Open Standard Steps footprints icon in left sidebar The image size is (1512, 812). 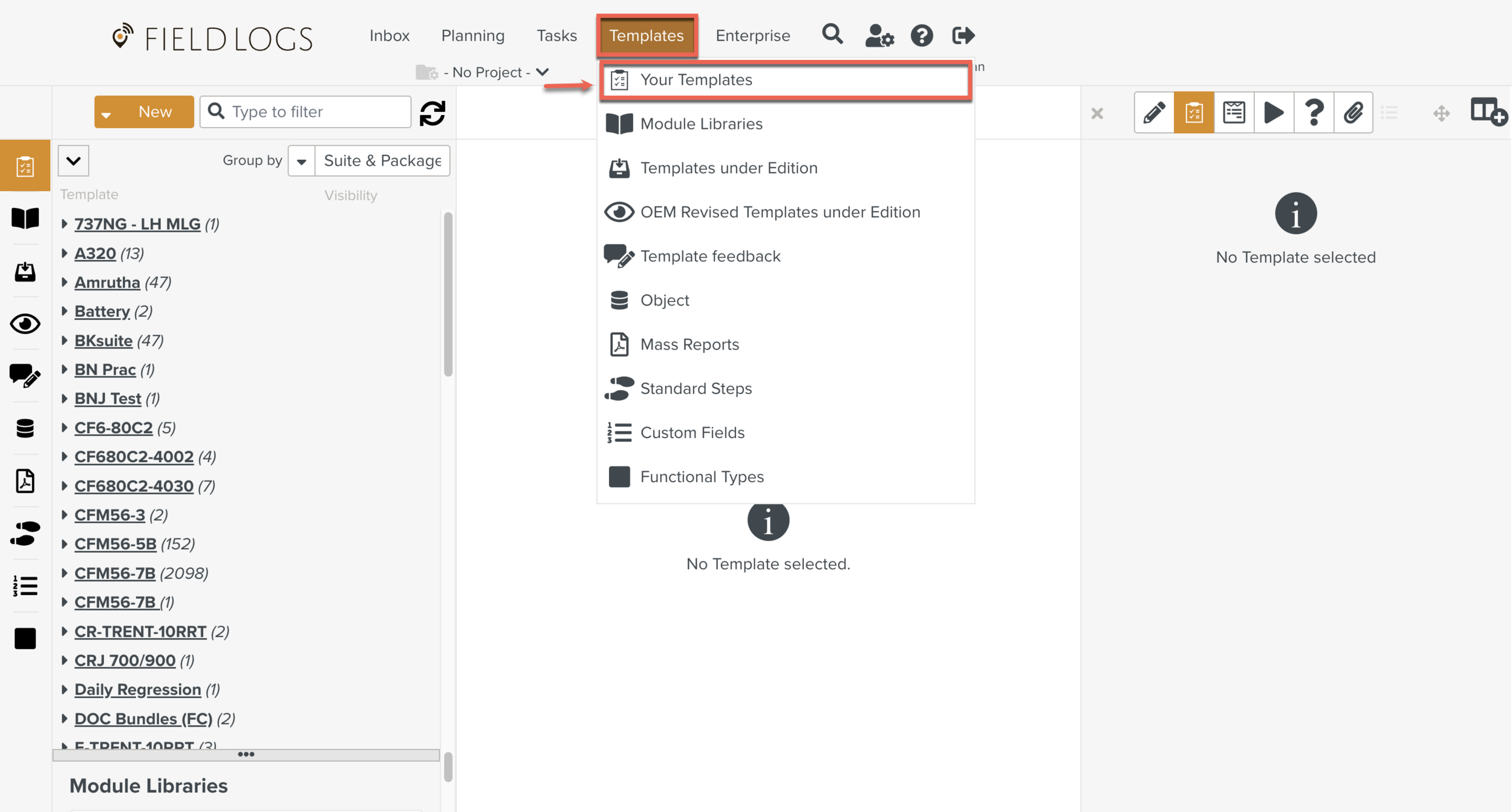coord(25,534)
